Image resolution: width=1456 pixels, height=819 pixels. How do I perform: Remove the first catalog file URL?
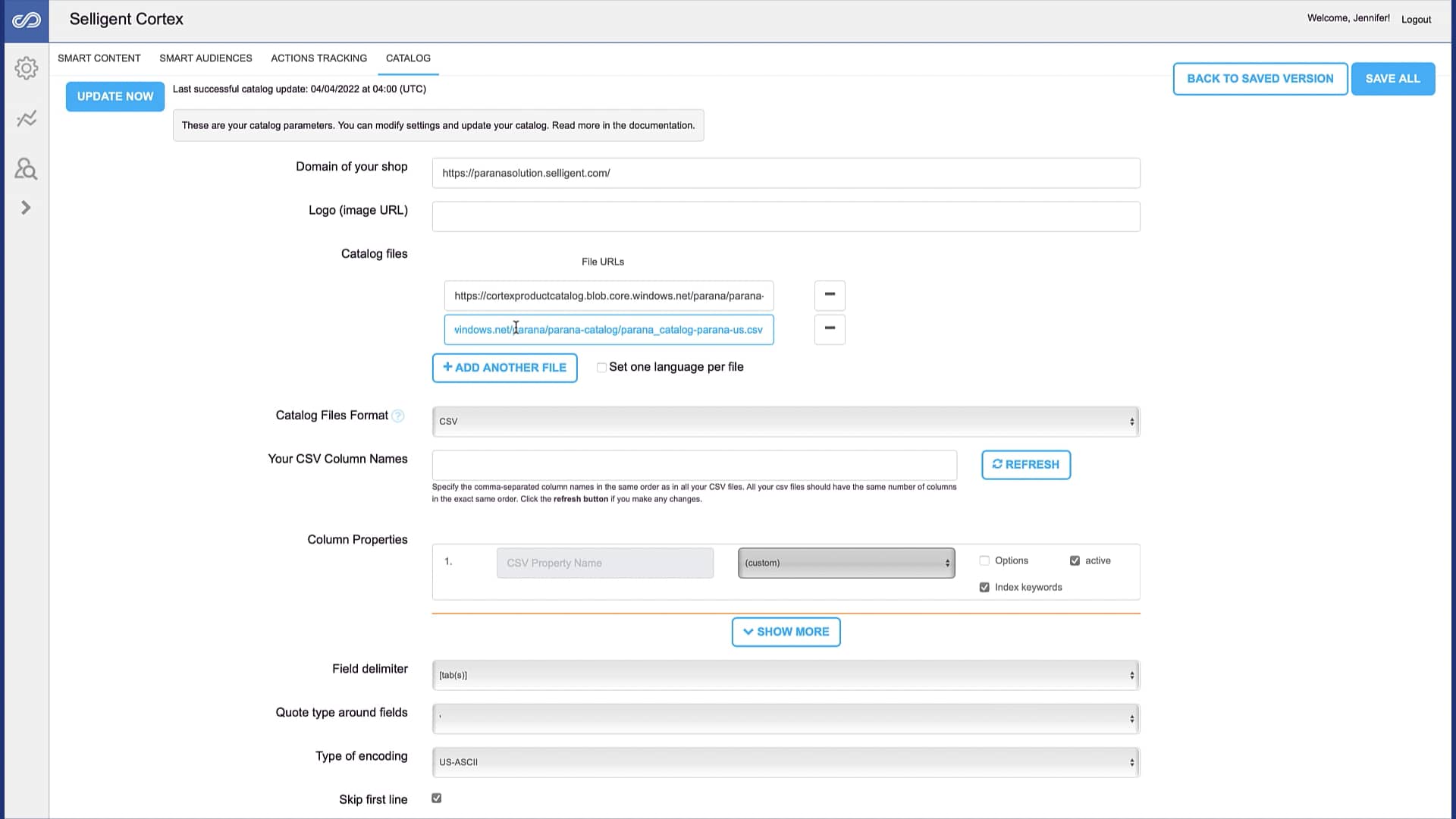coord(829,295)
